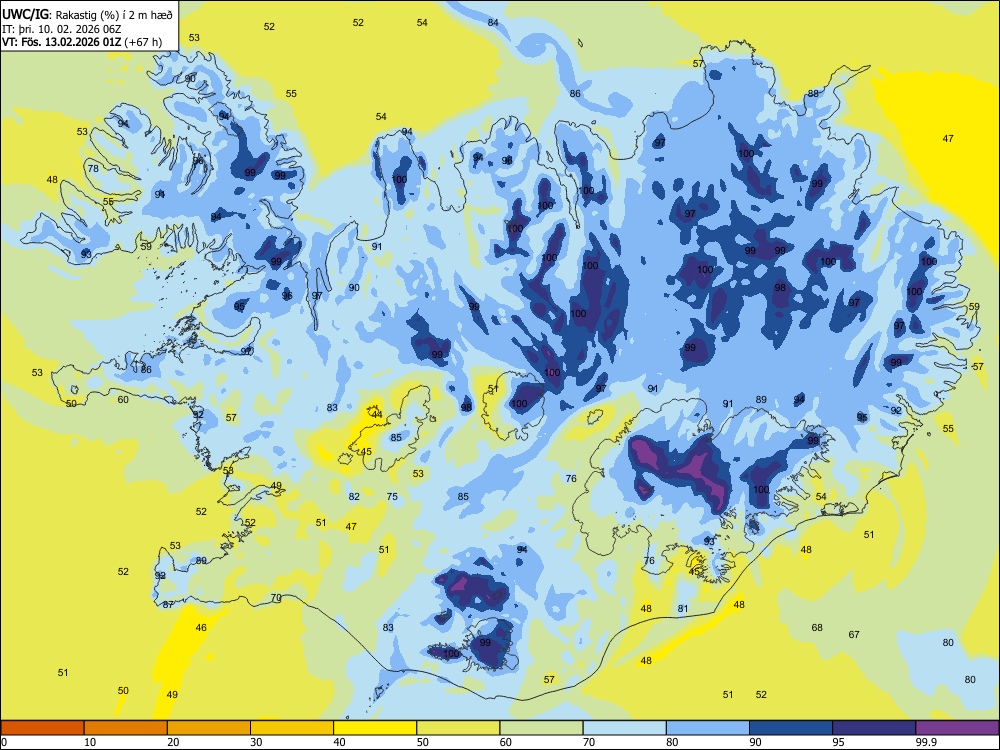Click the 0–10 dark orange legend swatch

[x=43, y=728]
